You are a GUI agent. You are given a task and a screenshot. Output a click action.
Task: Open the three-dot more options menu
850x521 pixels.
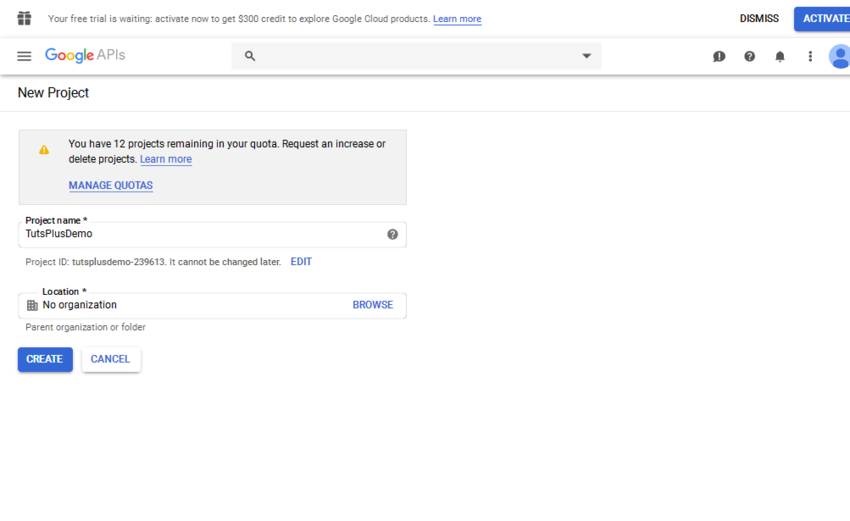pos(810,57)
